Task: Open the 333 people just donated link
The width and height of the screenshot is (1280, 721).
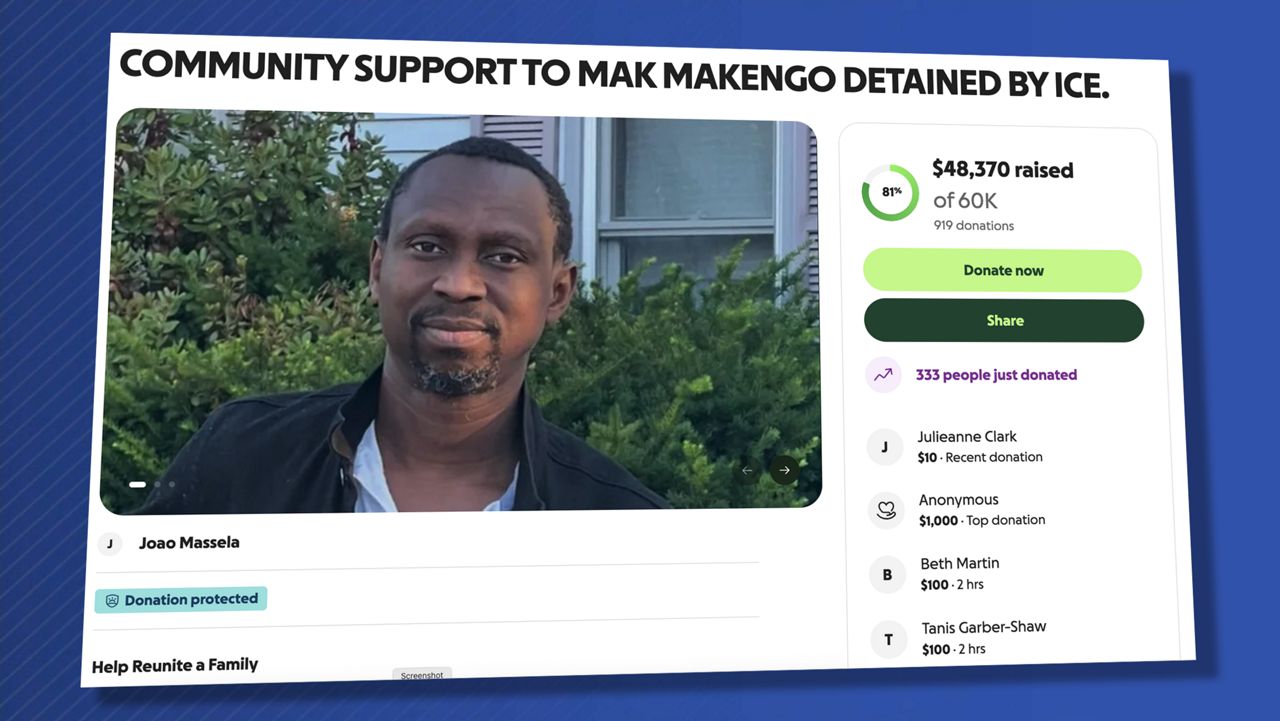Action: tap(996, 375)
